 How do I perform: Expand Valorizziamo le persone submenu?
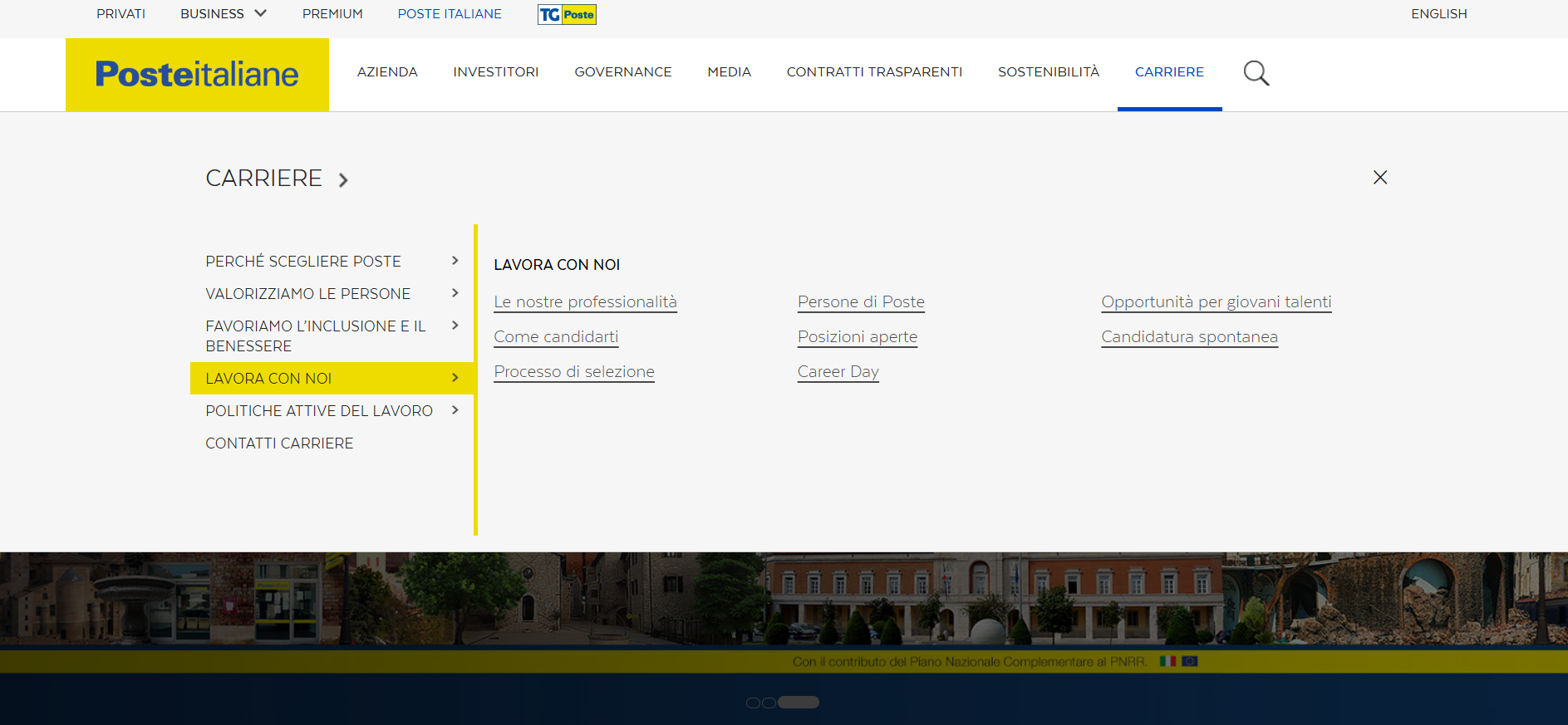(x=455, y=293)
